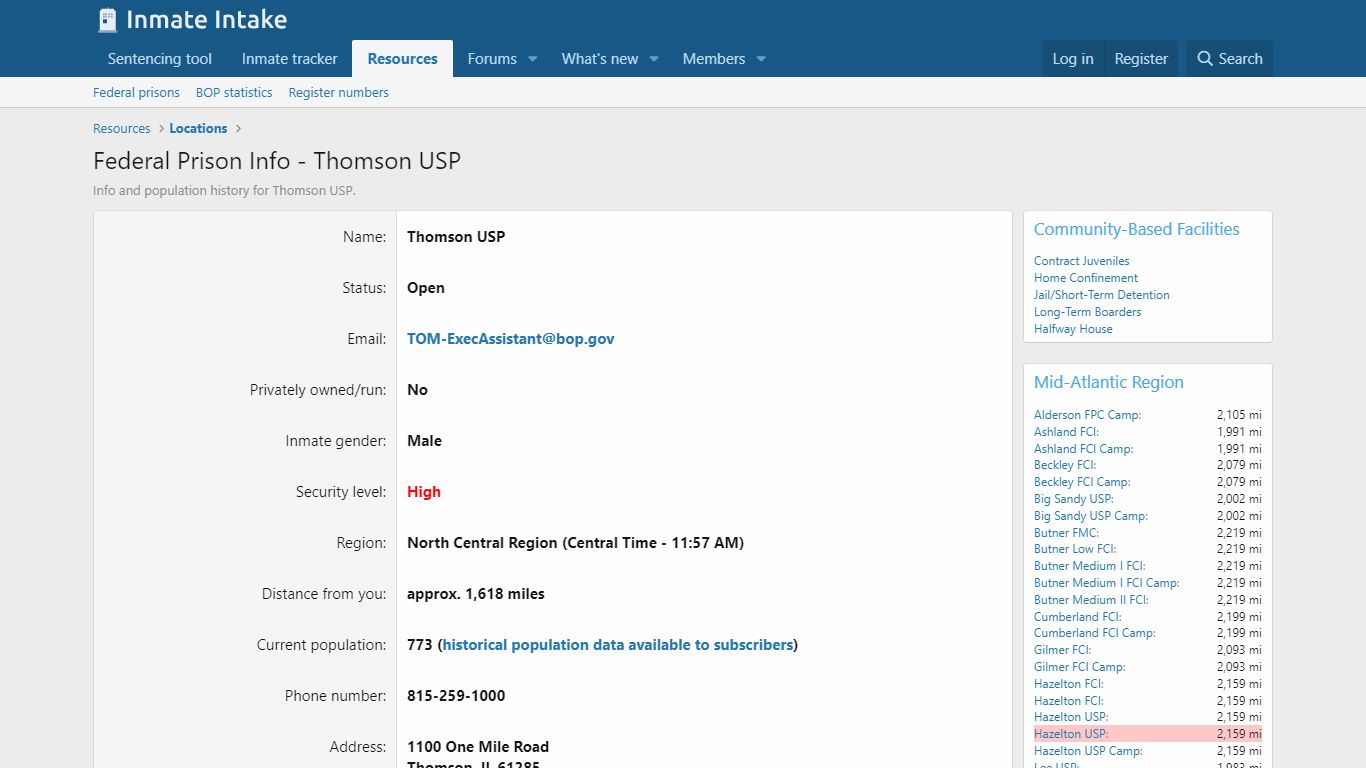Click the Thomson USP name value
This screenshot has width=1366, height=768.
(x=456, y=237)
